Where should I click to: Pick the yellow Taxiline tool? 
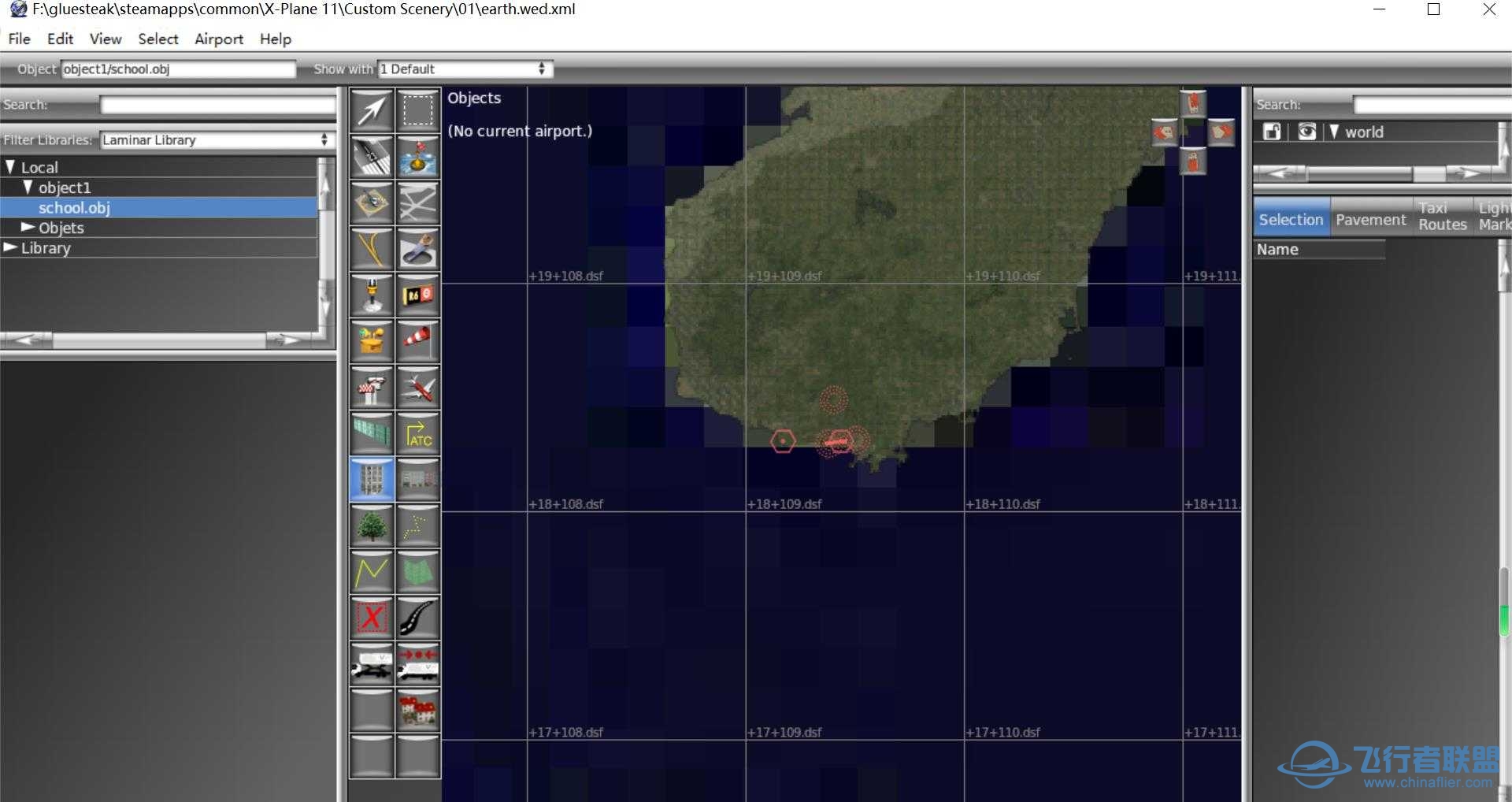(x=371, y=249)
